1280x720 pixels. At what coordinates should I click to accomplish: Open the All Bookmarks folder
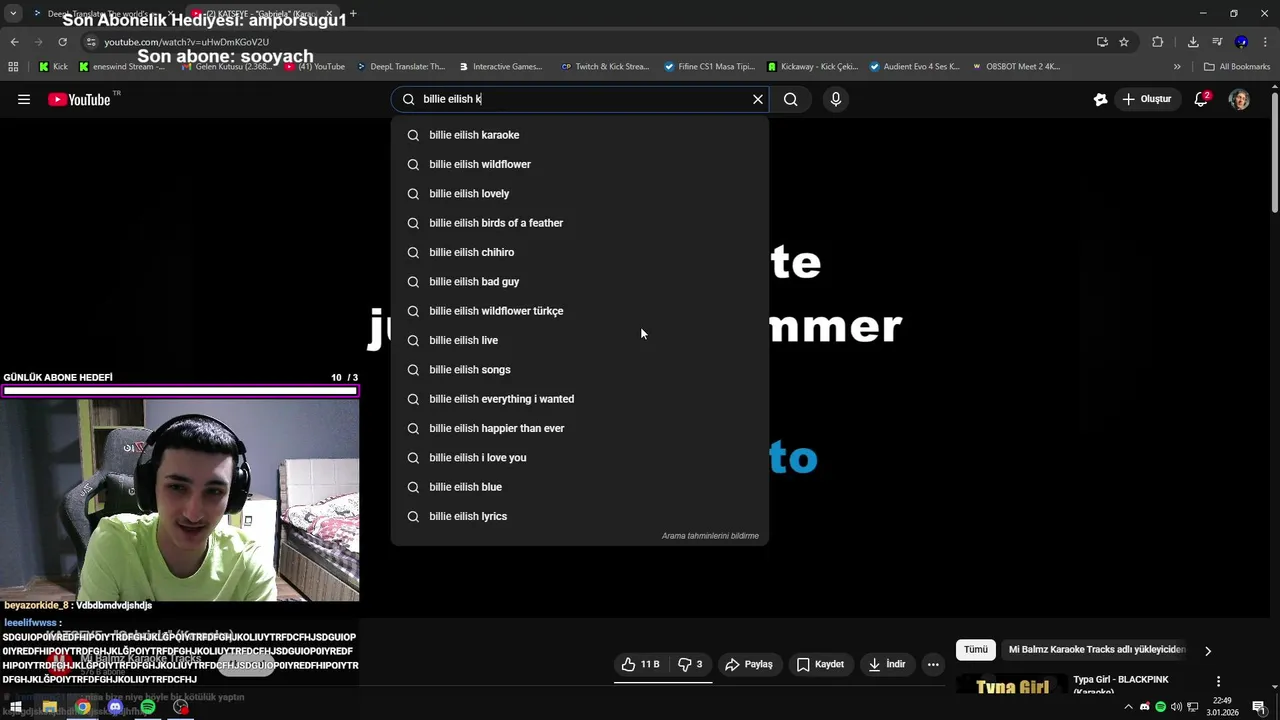(x=1237, y=67)
